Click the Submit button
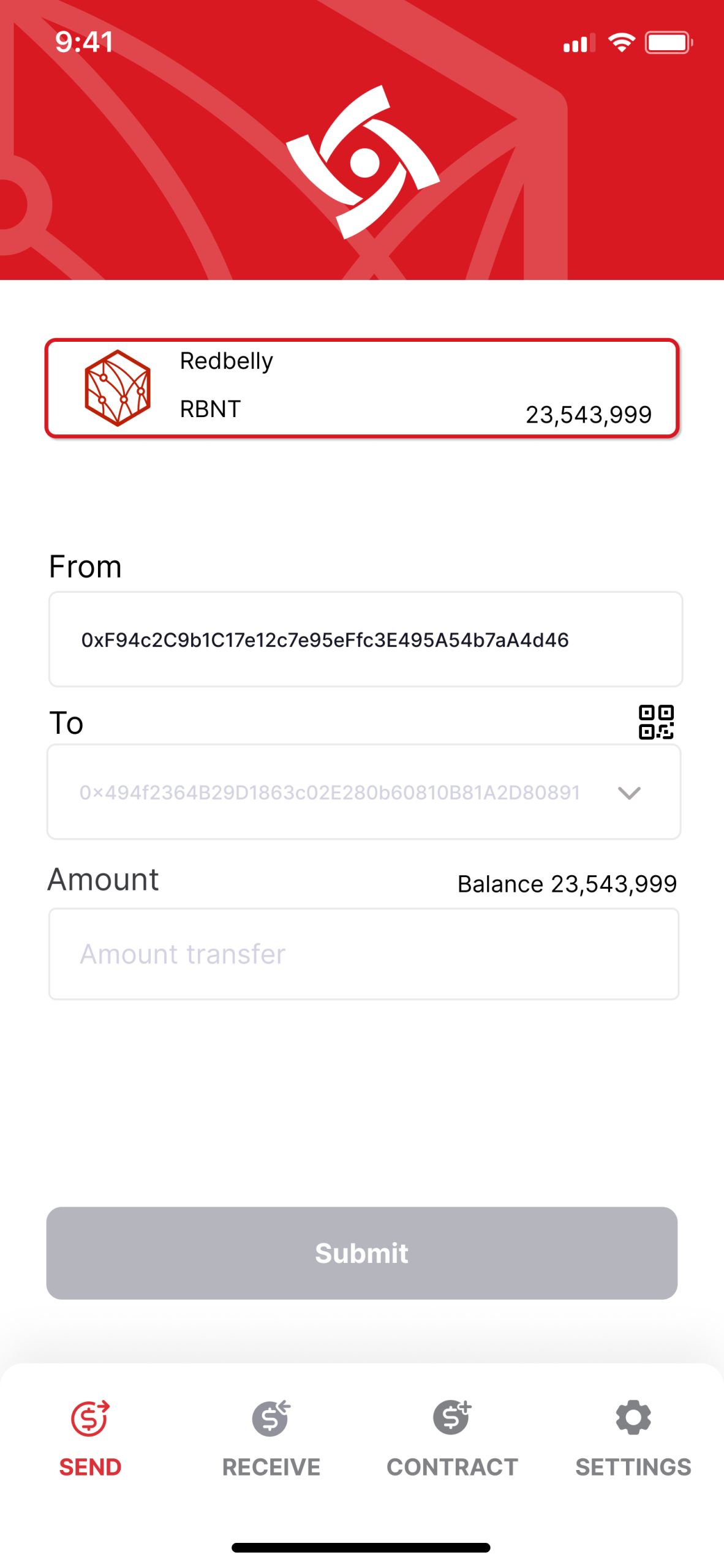Viewport: 724px width, 1568px height. point(362,1253)
